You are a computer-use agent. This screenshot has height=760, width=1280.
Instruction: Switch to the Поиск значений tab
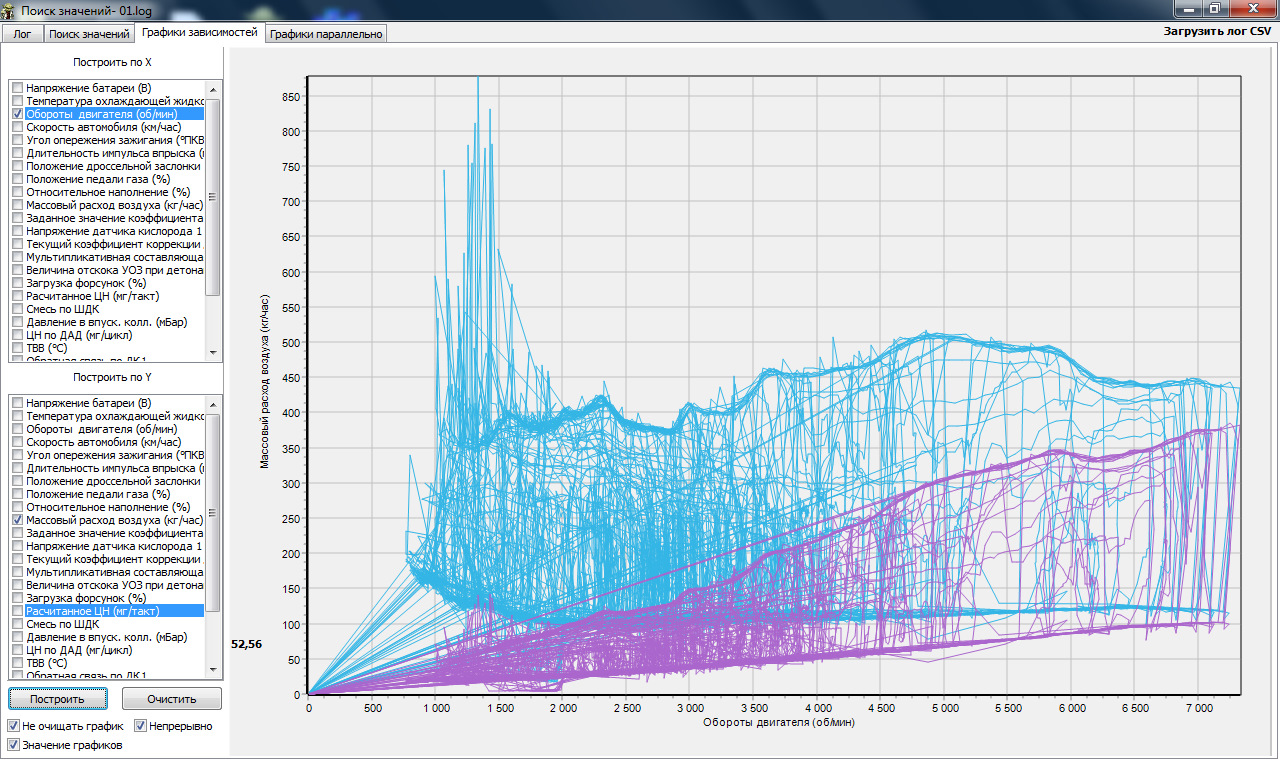click(90, 34)
